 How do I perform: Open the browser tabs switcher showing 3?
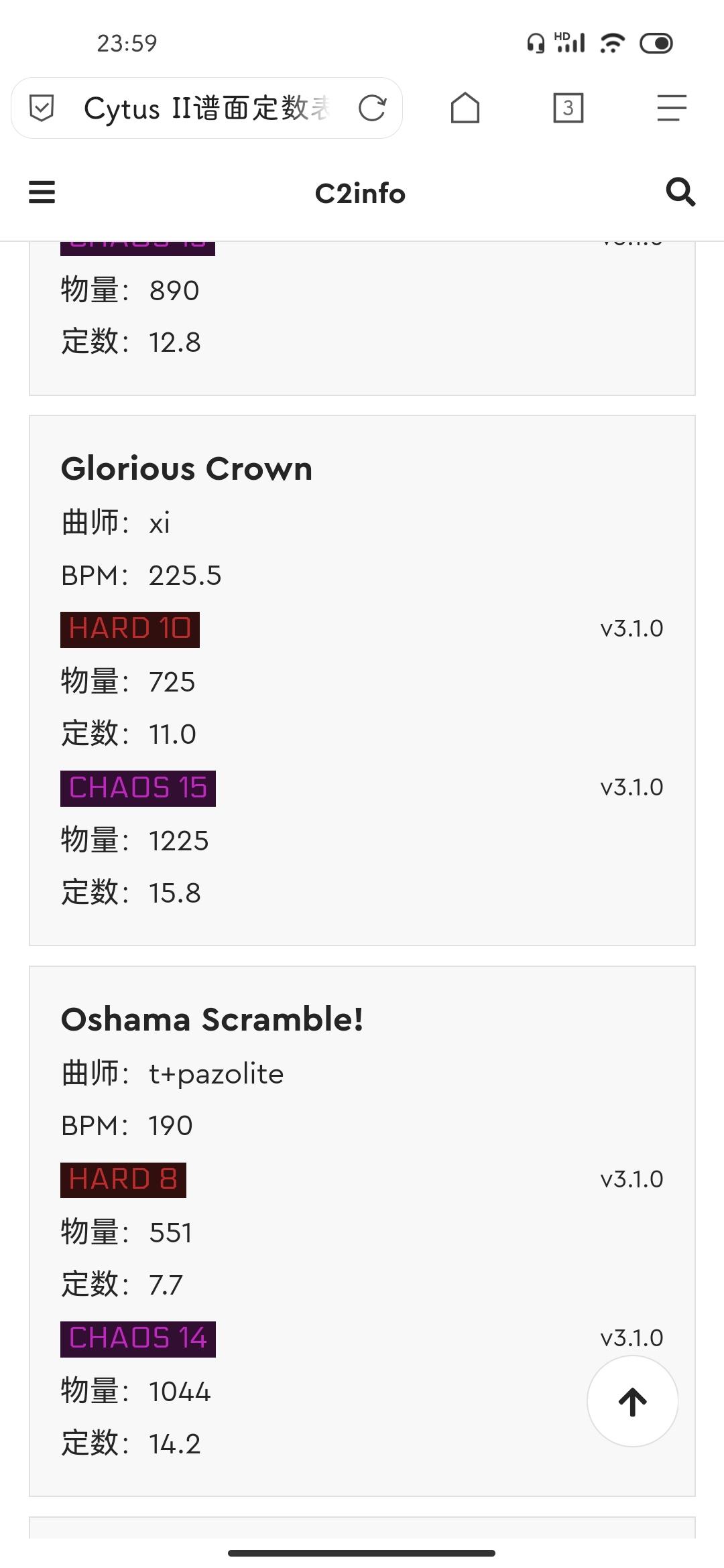pos(568,108)
